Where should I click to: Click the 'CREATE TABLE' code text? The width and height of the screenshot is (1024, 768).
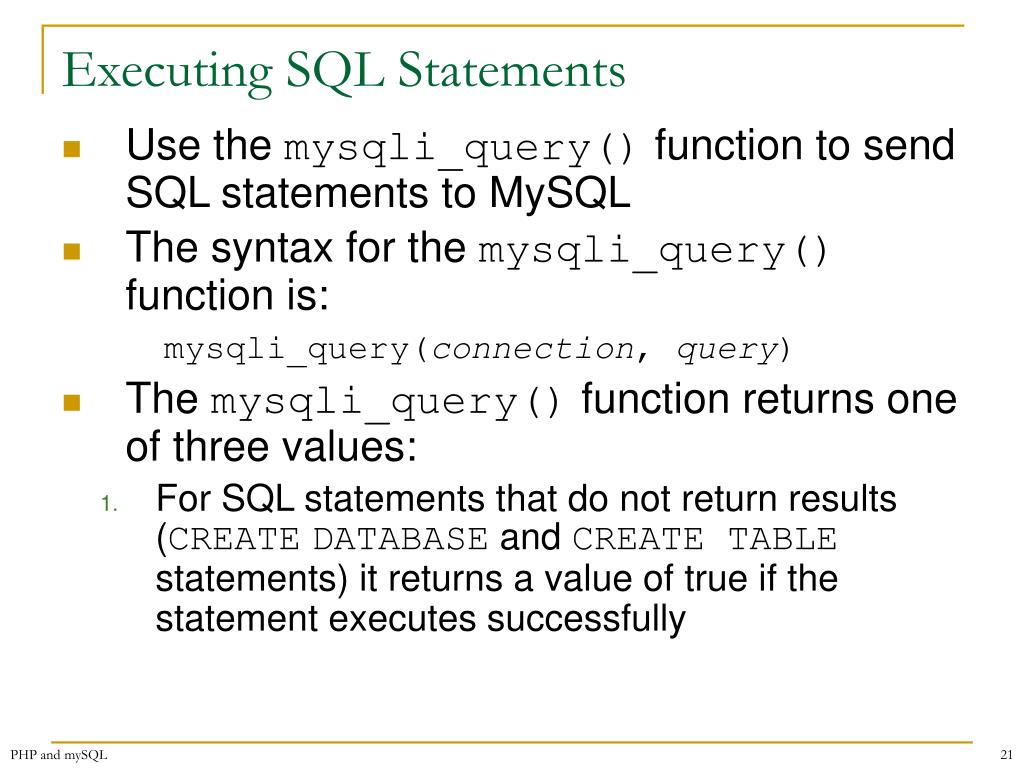[705, 539]
